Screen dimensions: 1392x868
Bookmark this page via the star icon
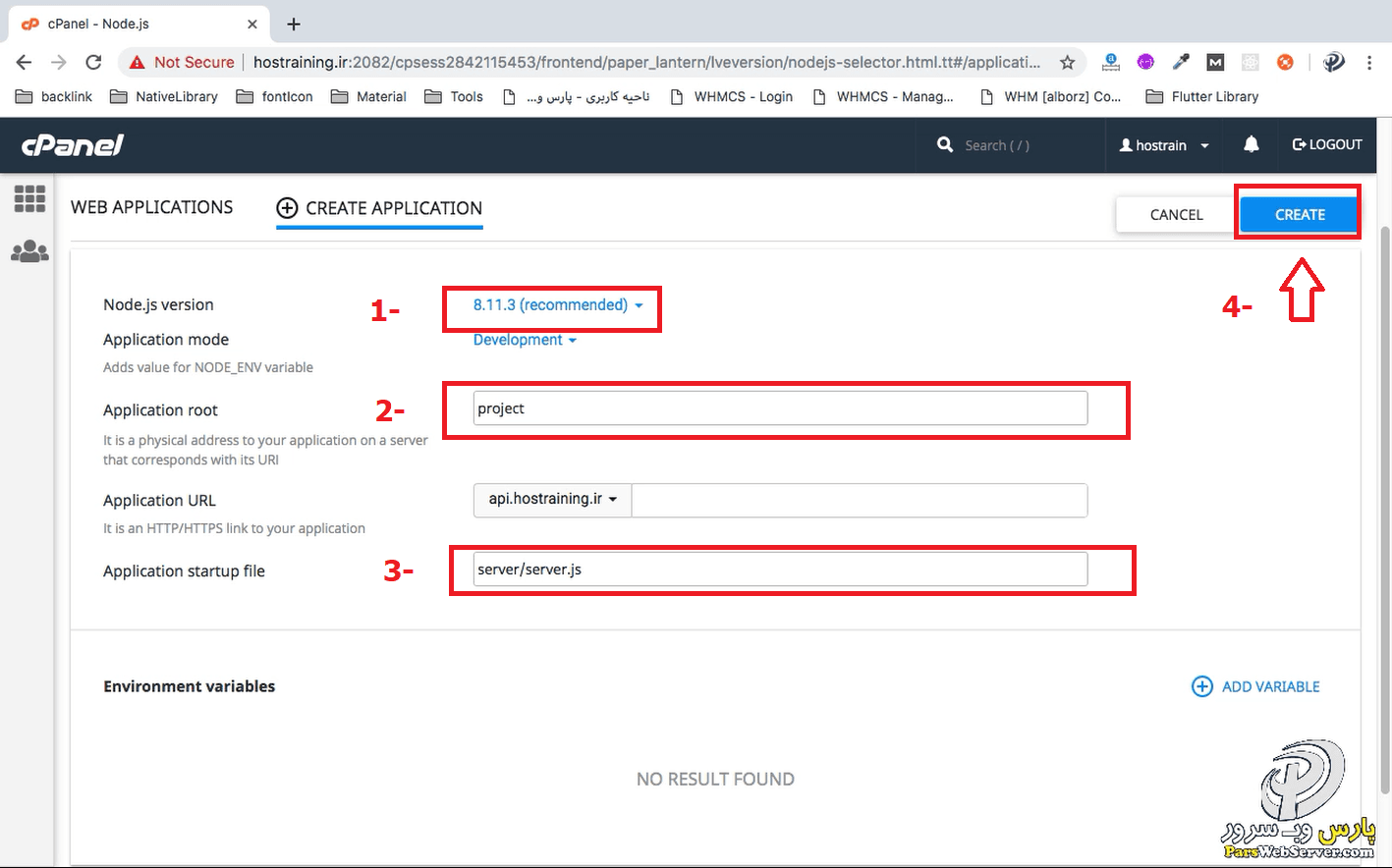click(1067, 61)
